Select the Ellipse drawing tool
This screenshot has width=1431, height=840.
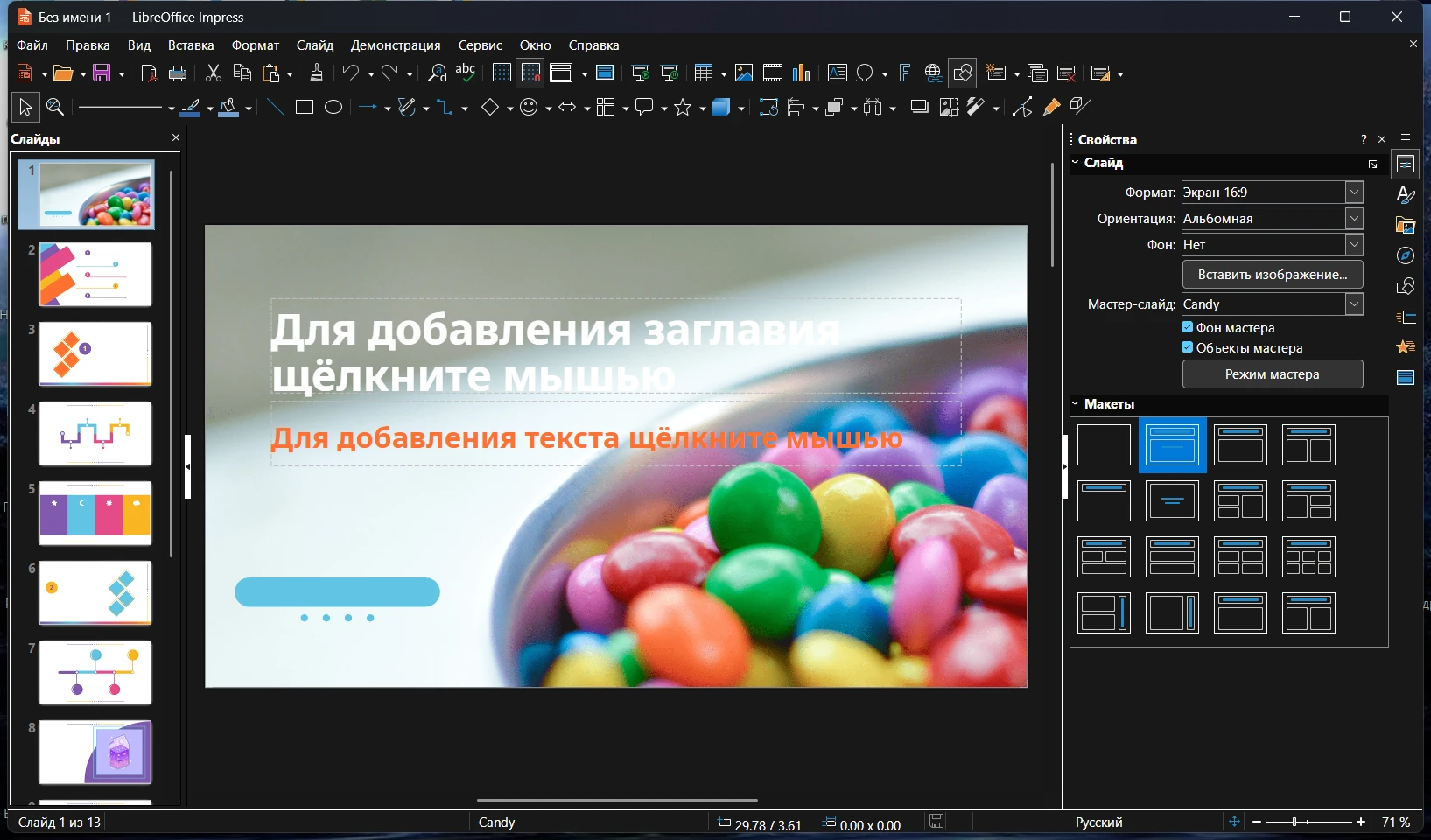[333, 108]
